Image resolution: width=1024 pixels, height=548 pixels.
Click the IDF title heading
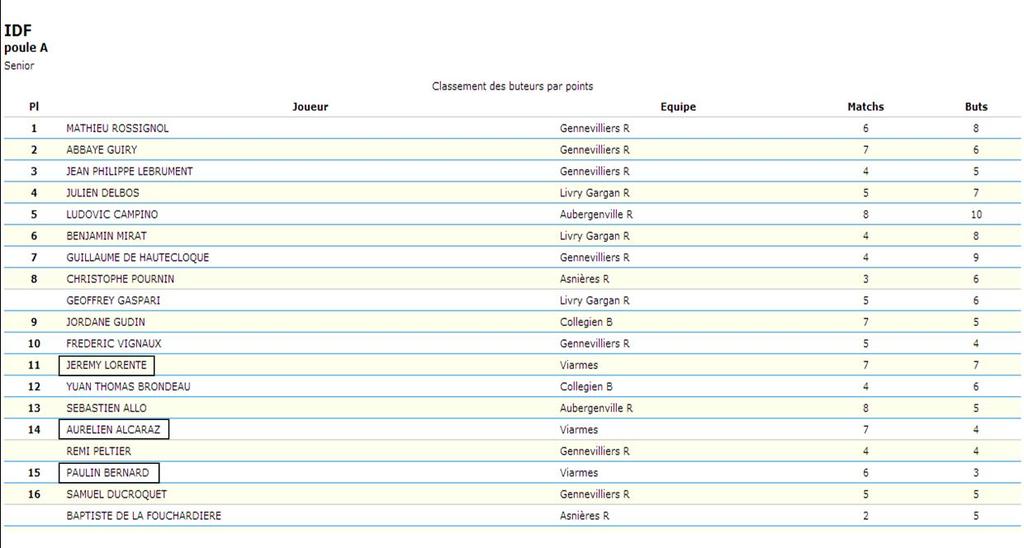tap(18, 31)
